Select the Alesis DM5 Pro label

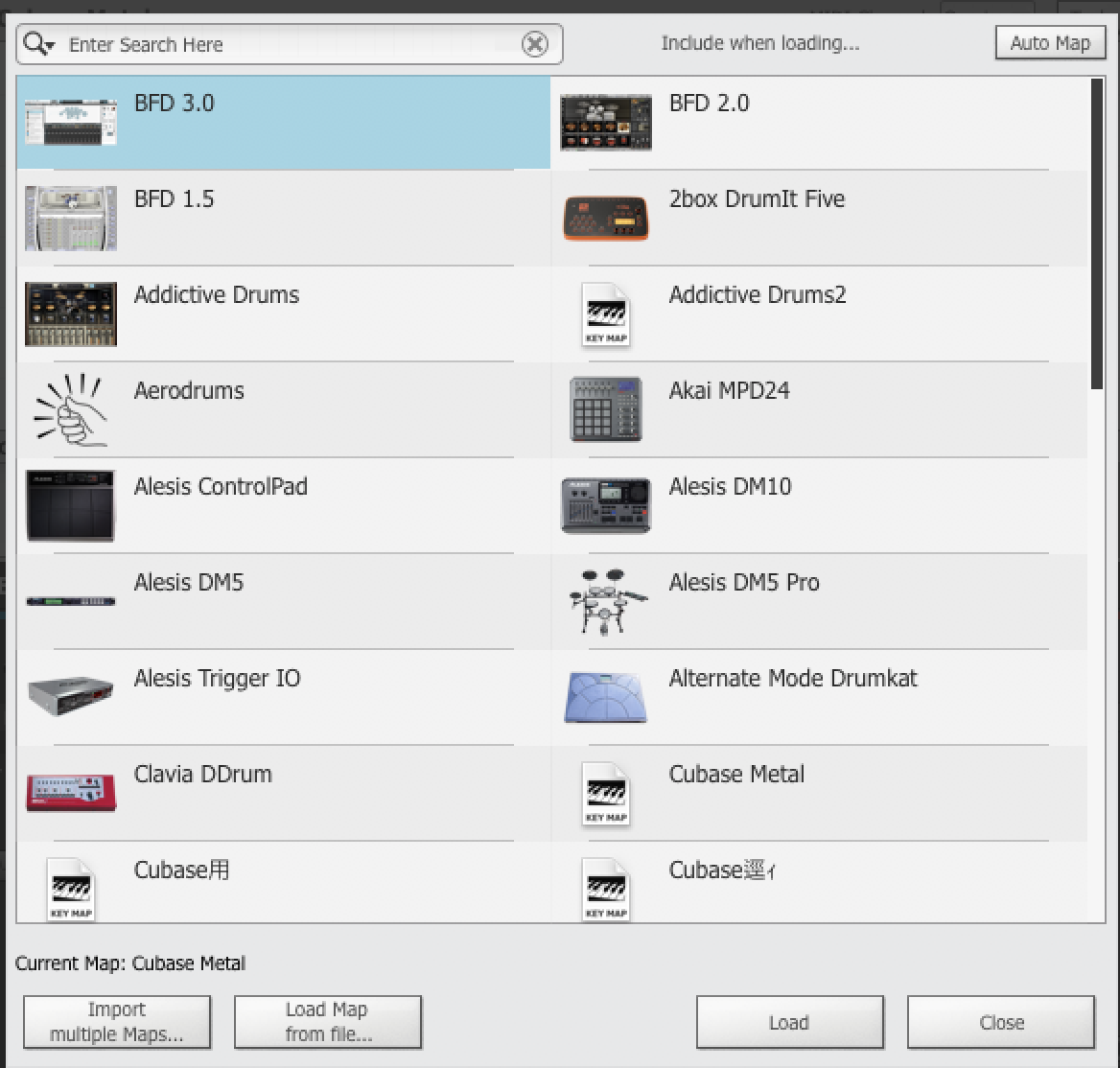tap(744, 582)
